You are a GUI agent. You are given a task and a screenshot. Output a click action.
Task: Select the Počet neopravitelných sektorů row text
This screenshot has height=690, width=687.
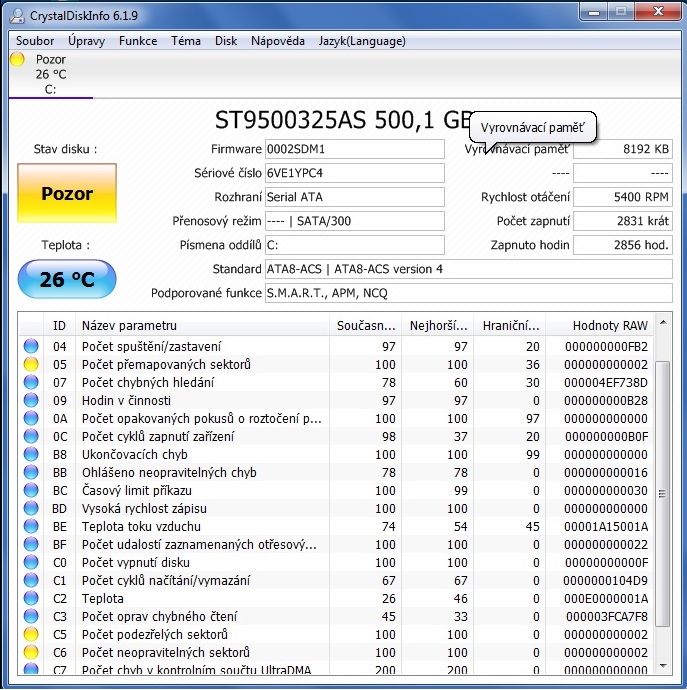[x=166, y=653]
